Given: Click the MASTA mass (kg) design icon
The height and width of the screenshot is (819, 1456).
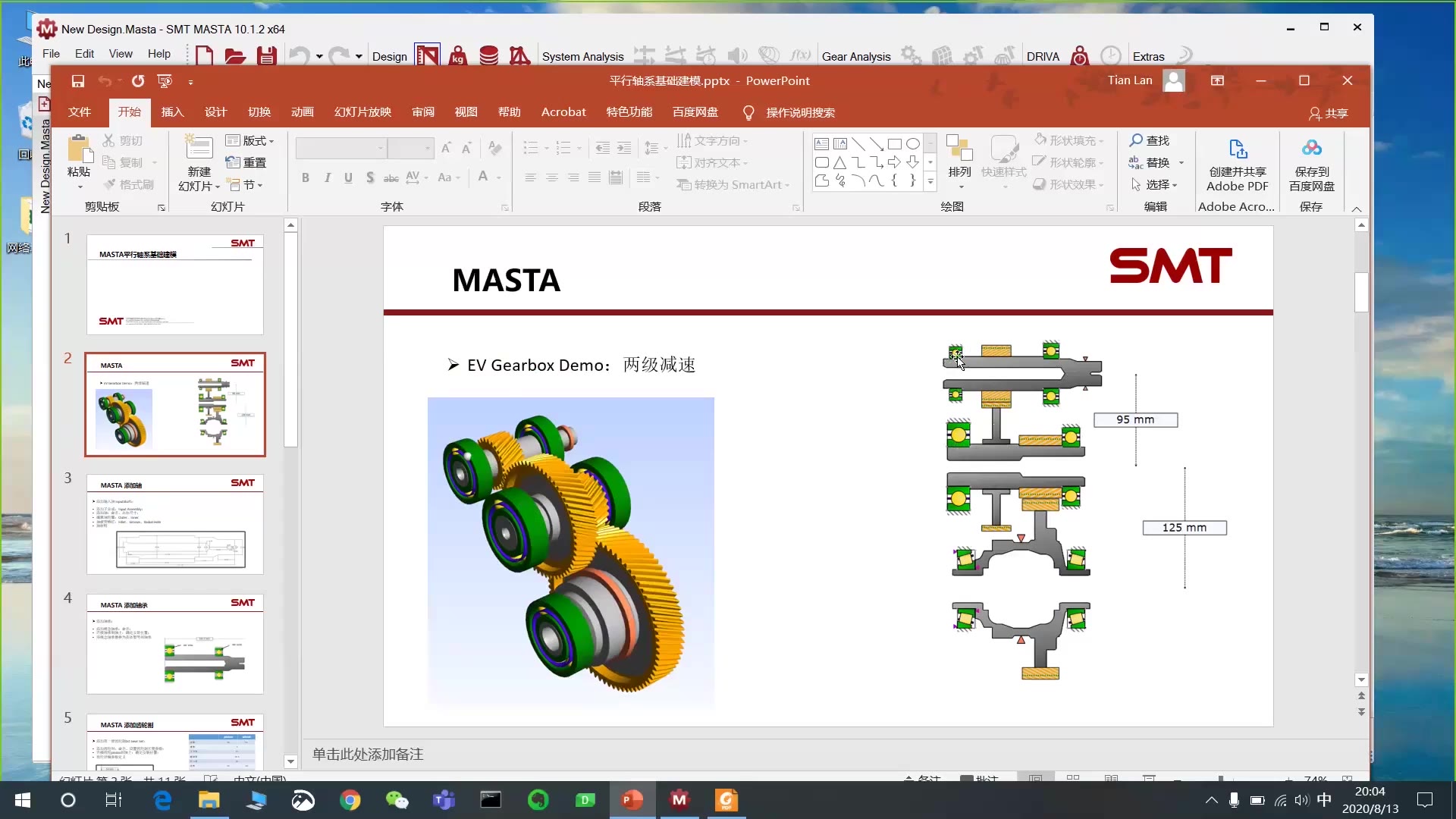Looking at the screenshot, I should click(x=457, y=56).
